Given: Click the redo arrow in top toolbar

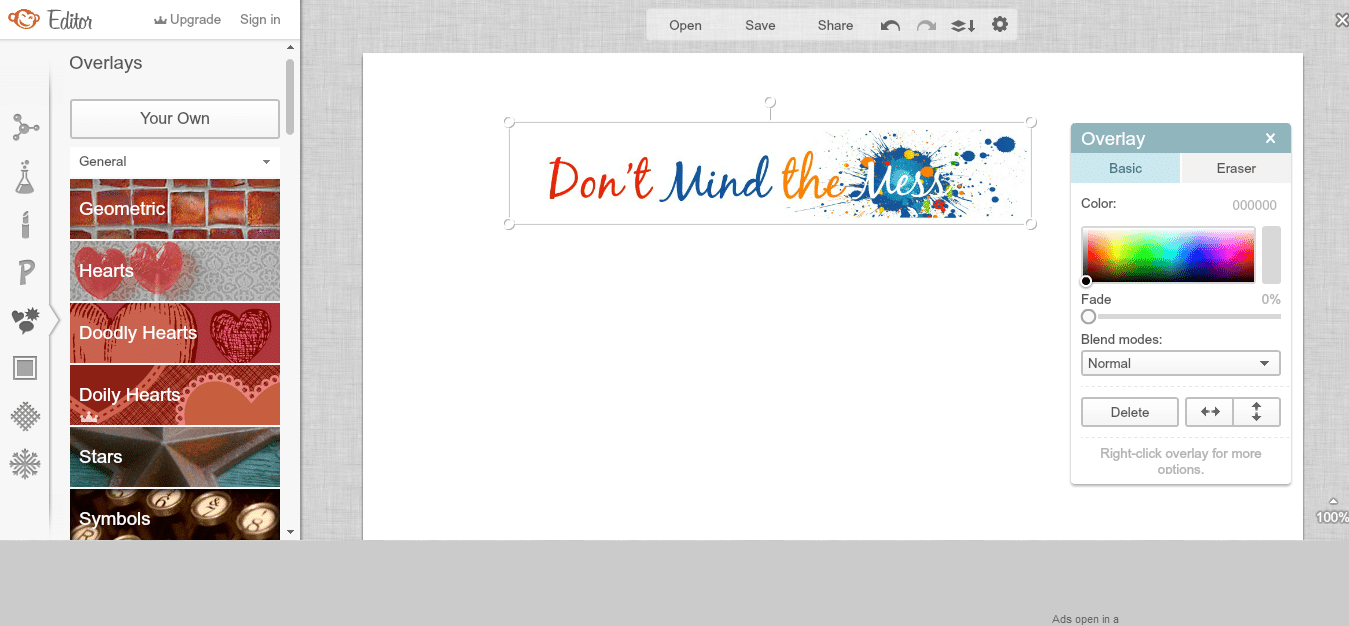Looking at the screenshot, I should (x=927, y=26).
